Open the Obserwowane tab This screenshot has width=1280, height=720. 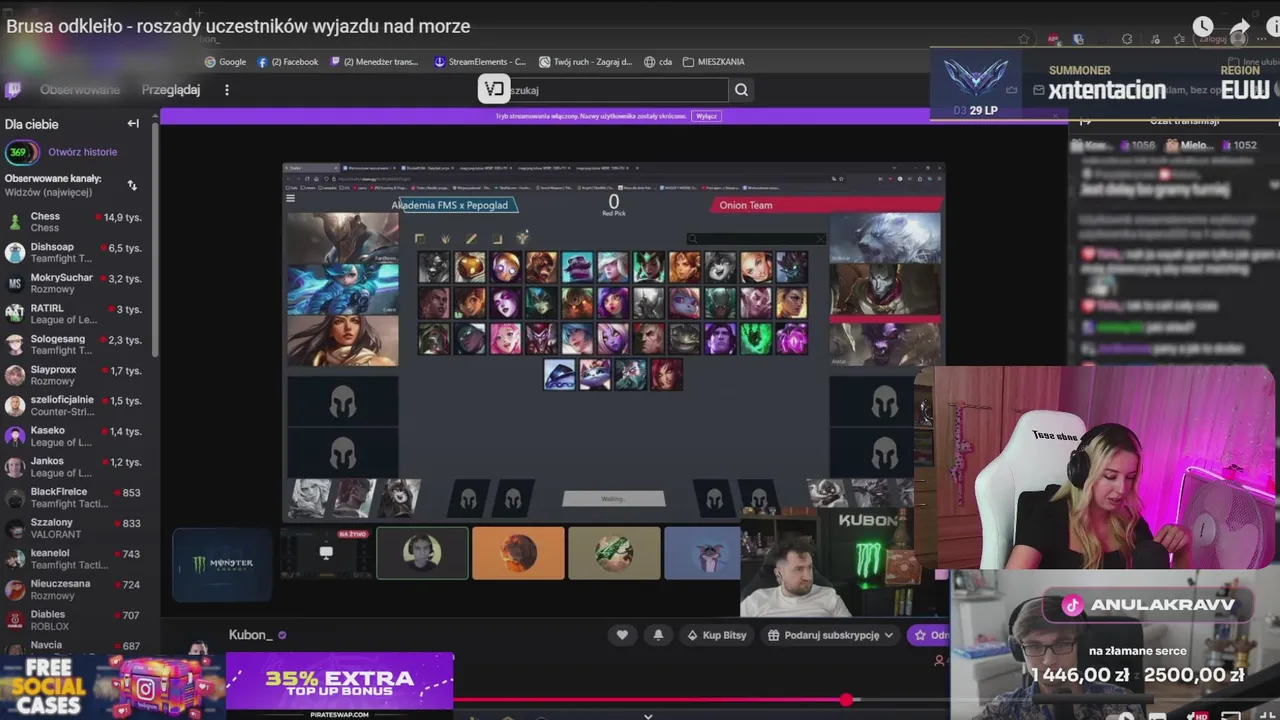tap(80, 90)
